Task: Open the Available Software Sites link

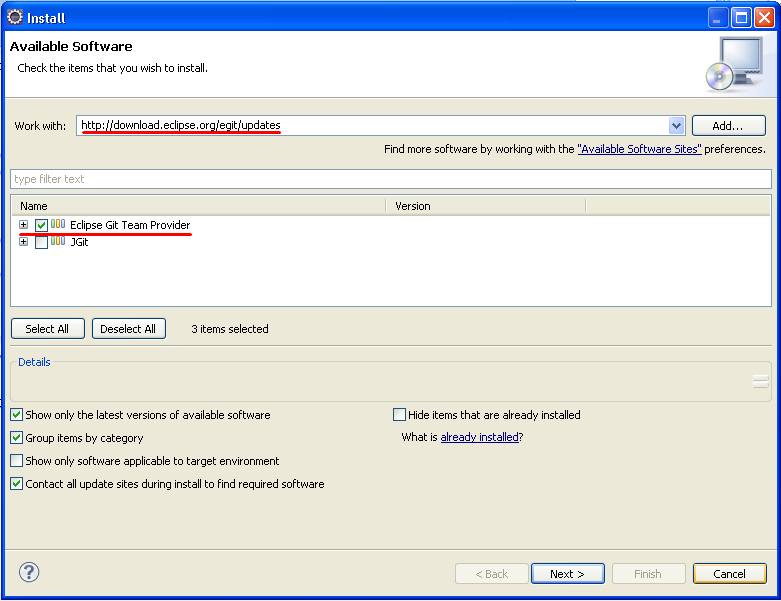Action: coord(640,149)
